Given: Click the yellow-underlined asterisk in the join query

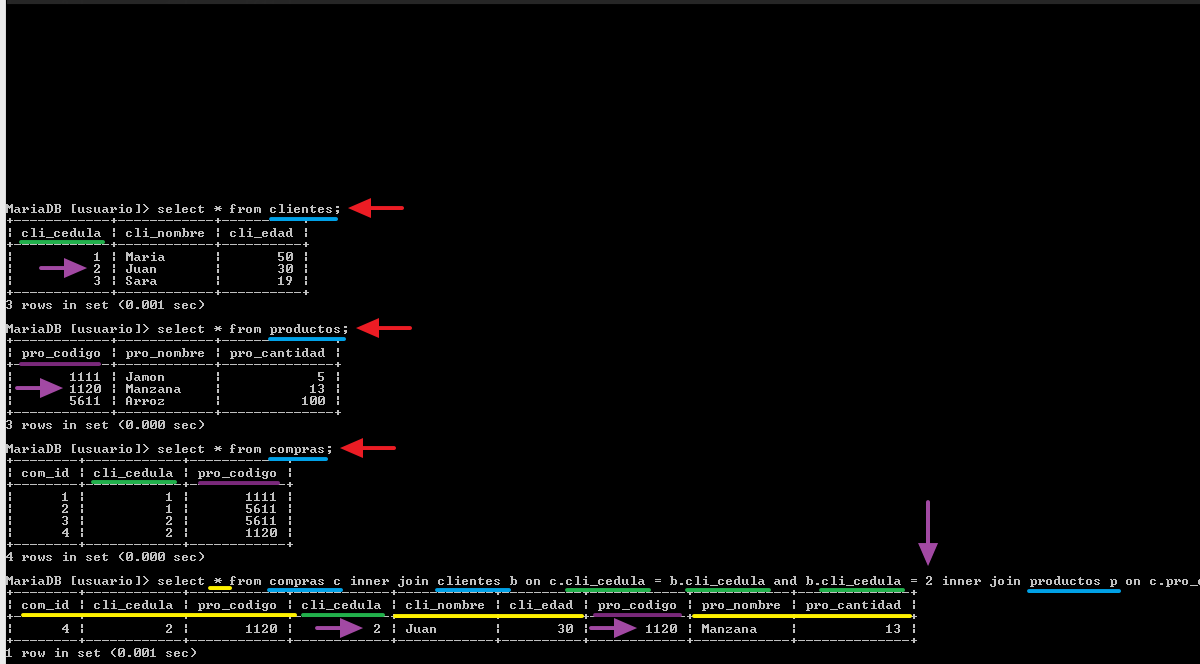Looking at the screenshot, I should 218,581.
